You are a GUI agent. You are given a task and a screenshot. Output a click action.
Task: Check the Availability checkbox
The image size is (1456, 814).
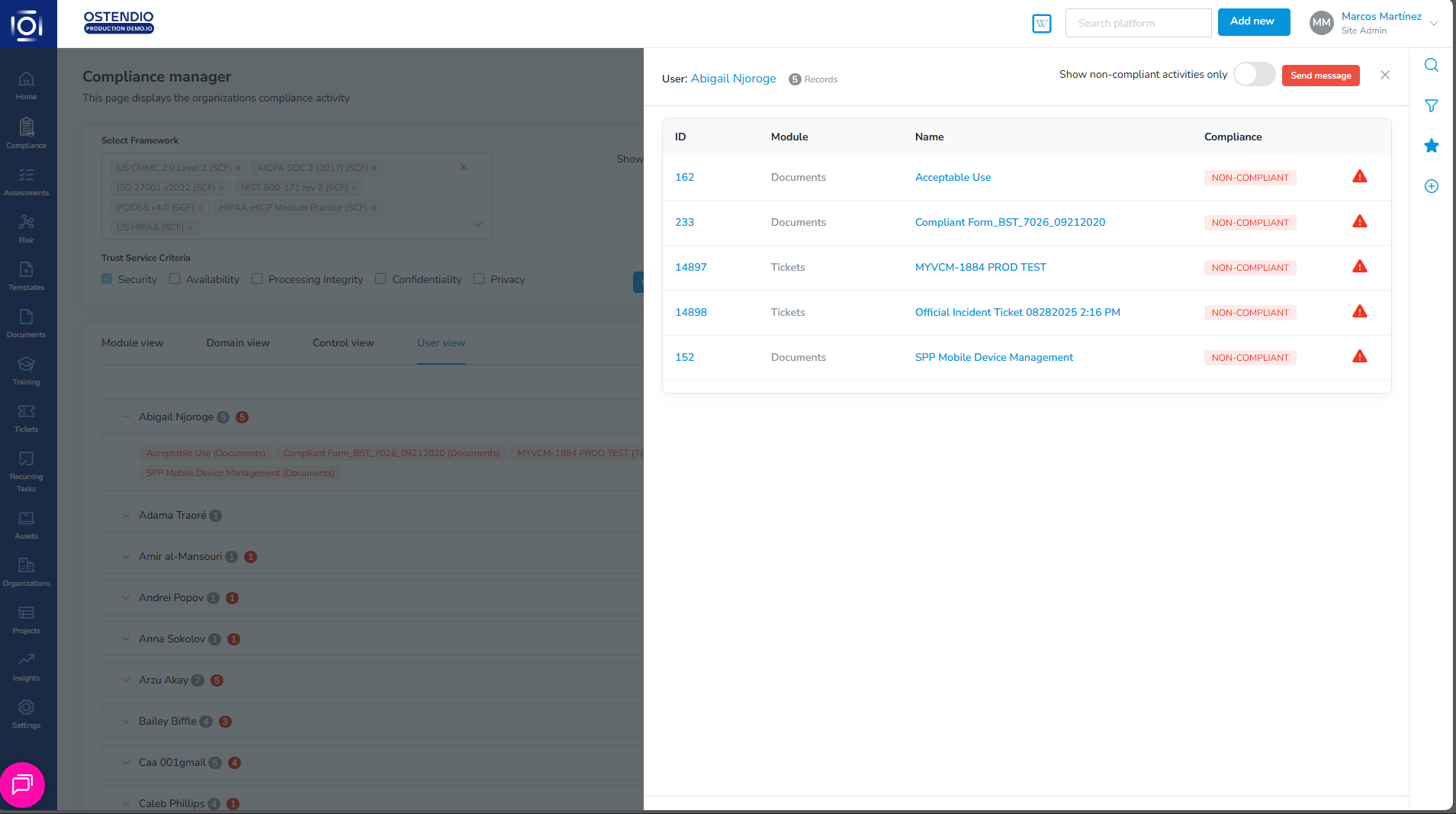point(175,279)
